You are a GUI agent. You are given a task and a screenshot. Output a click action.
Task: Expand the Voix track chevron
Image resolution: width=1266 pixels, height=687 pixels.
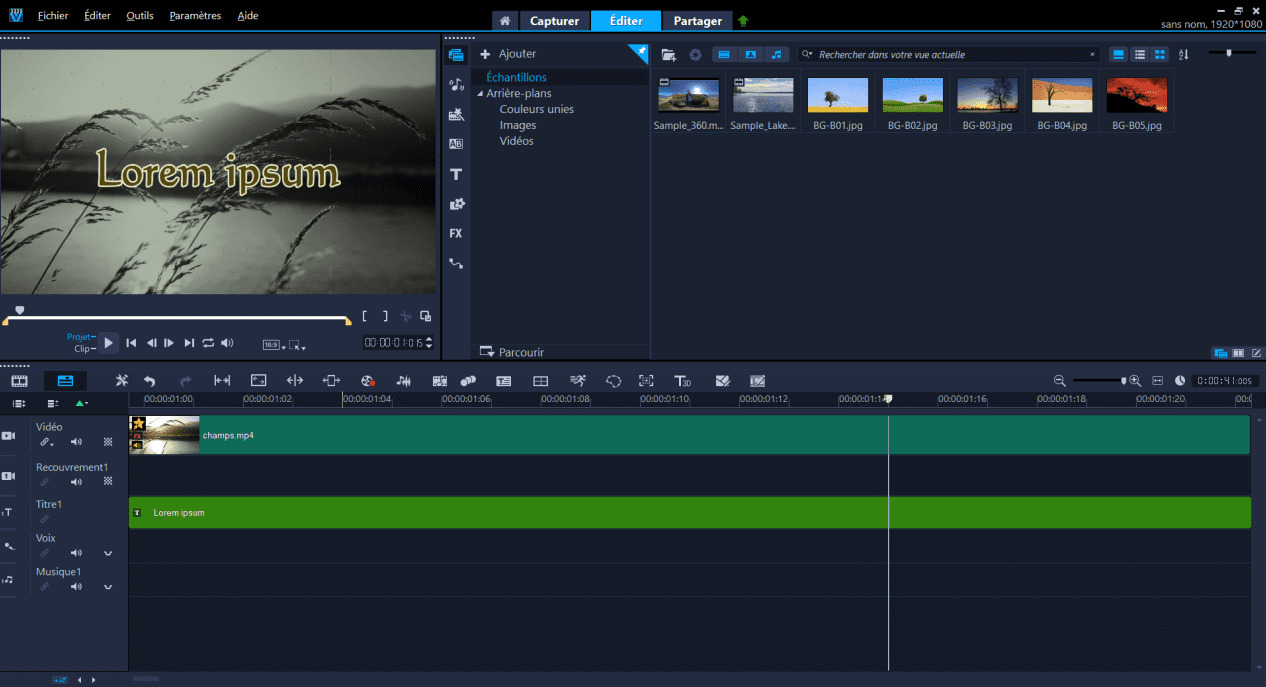pos(108,553)
